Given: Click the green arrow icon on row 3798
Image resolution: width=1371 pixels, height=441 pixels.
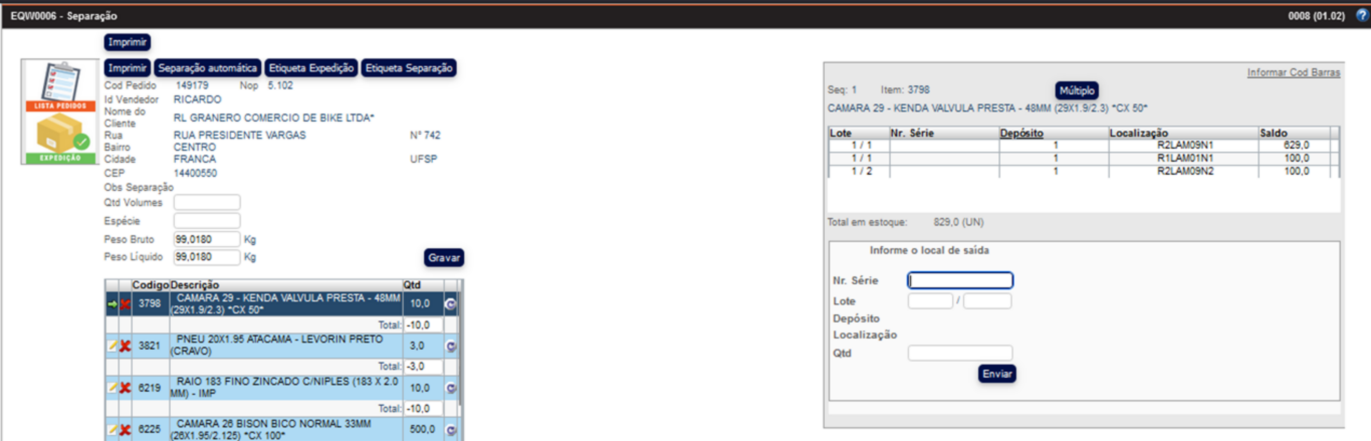Looking at the screenshot, I should click(112, 303).
